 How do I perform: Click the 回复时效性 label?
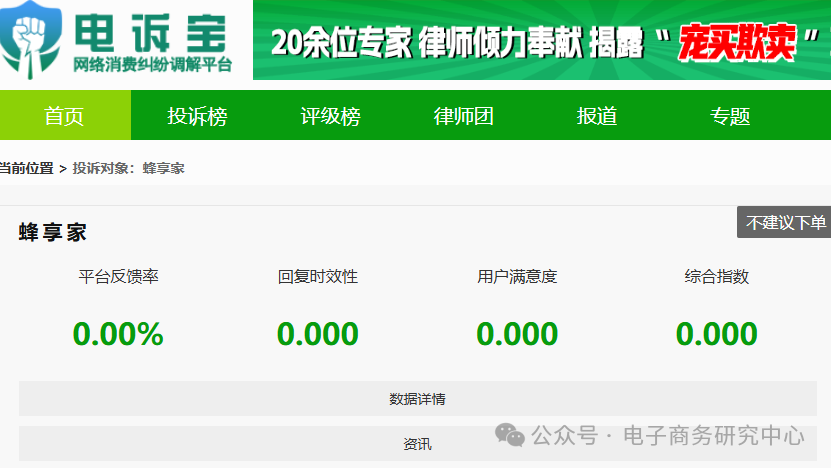coord(318,276)
